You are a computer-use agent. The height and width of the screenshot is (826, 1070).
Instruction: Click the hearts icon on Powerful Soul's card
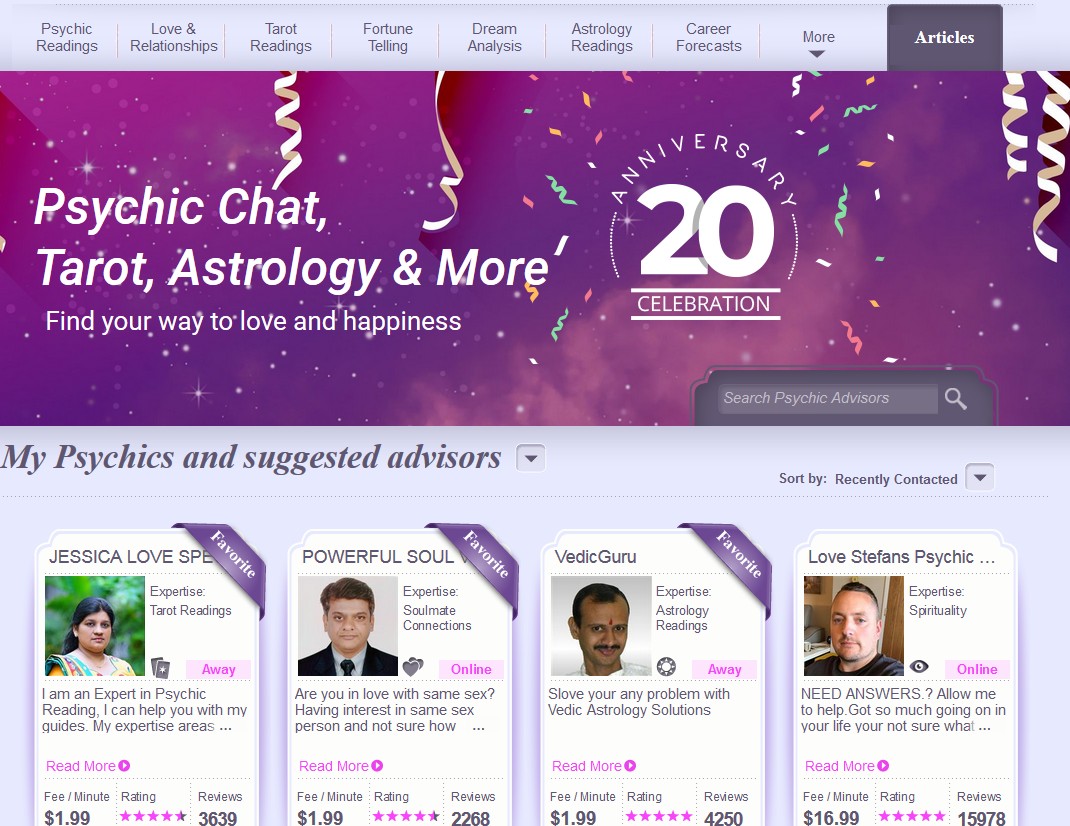point(413,667)
